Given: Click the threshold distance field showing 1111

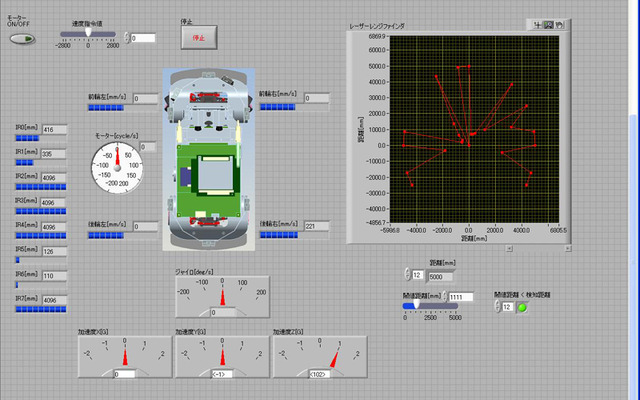Looking at the screenshot, I should [461, 297].
